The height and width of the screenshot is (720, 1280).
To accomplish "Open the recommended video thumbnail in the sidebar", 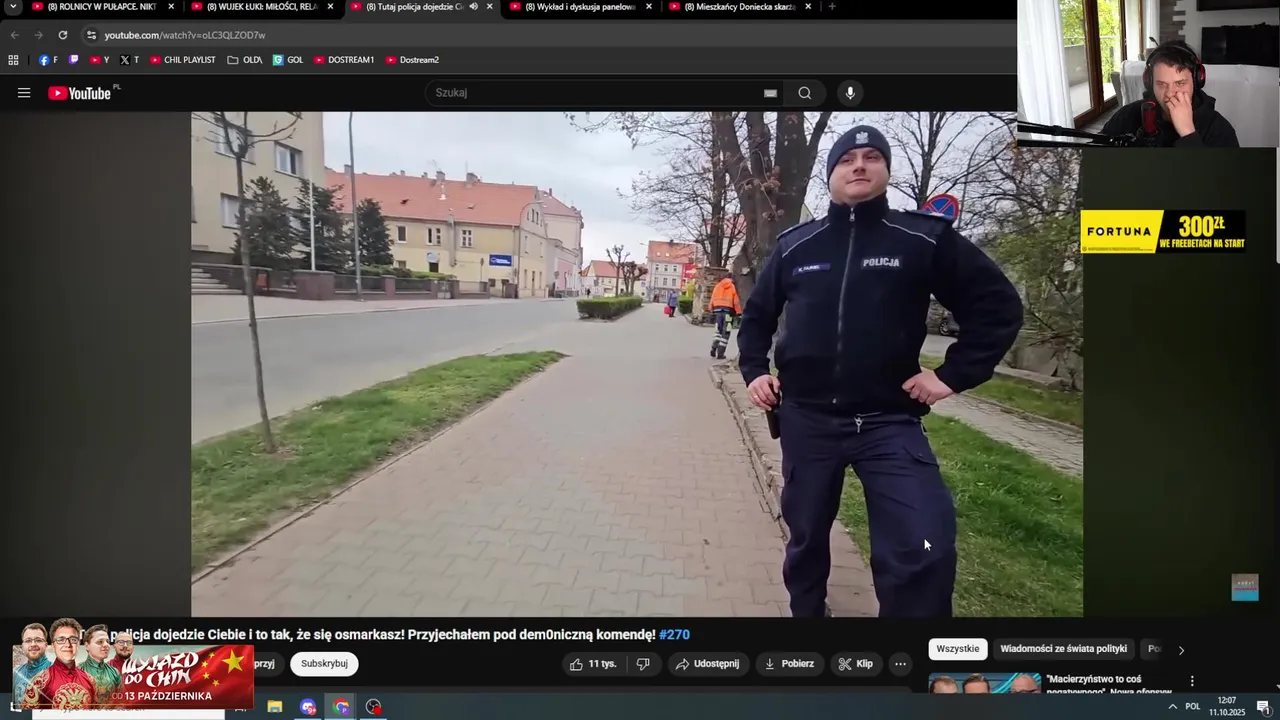I will click(x=985, y=684).
